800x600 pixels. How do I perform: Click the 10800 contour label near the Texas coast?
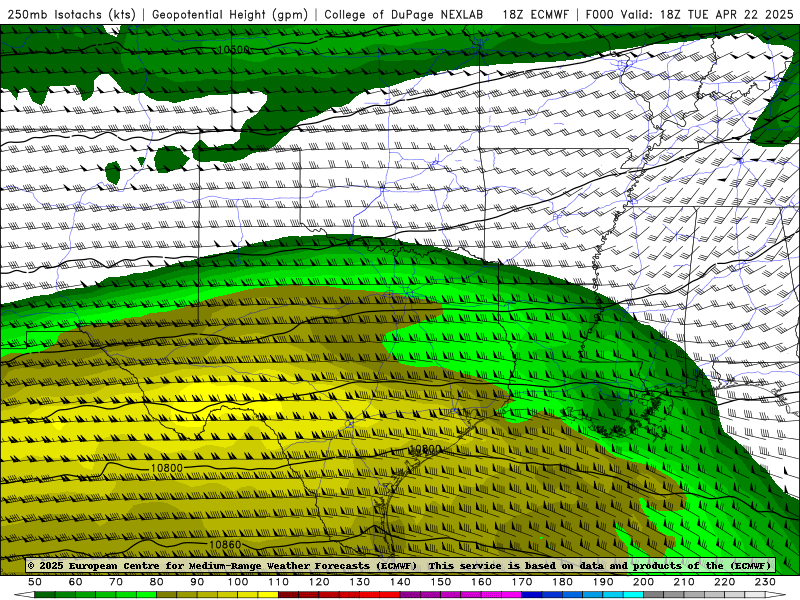tap(425, 449)
